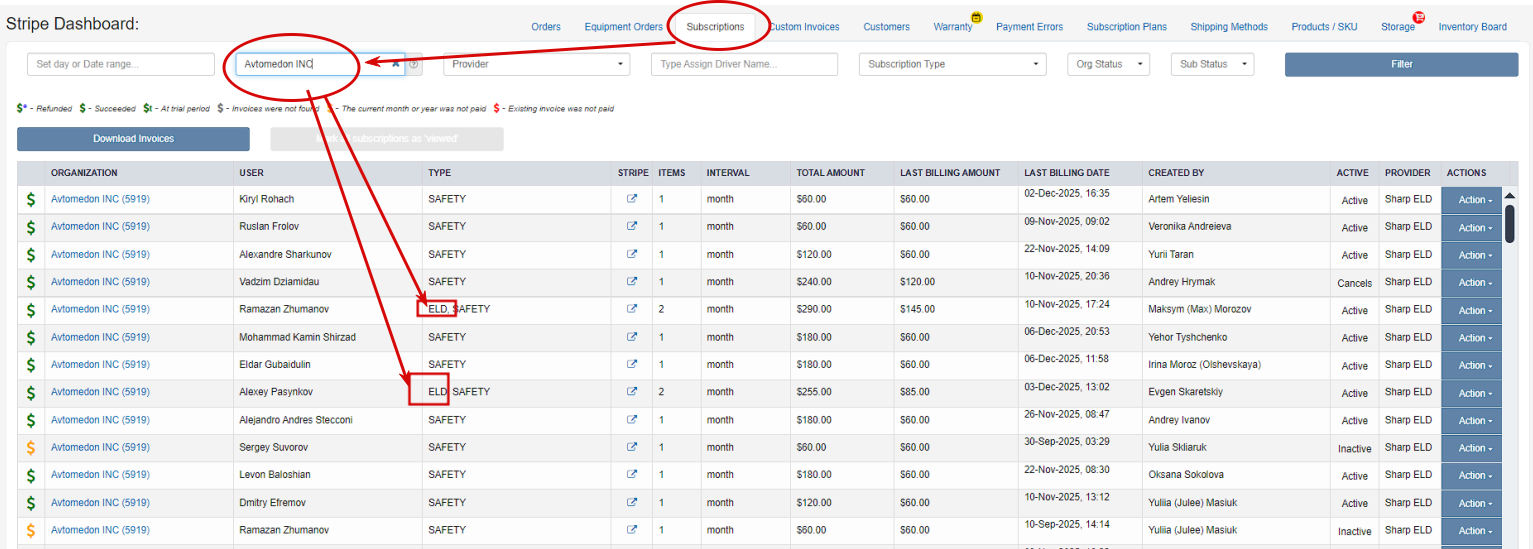
Task: Expand Action dropdown for Sergey Suvorov
Action: pos(1471,448)
